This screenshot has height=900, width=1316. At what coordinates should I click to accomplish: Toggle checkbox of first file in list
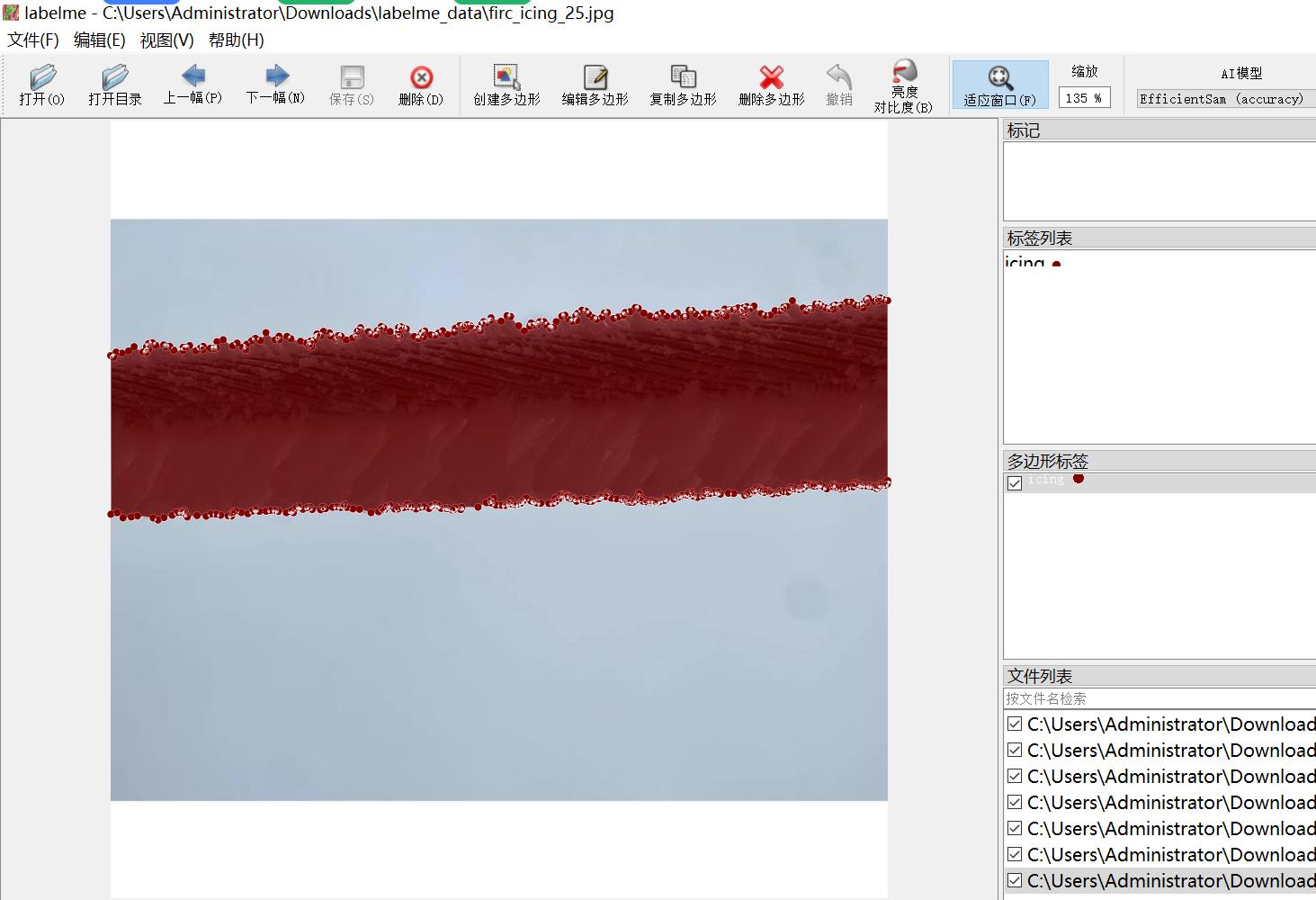tap(1015, 724)
